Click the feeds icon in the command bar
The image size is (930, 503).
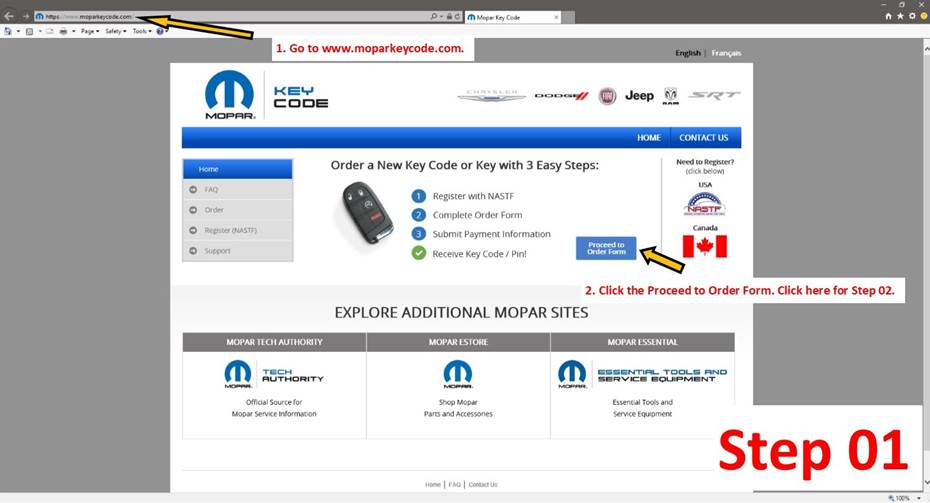29,31
